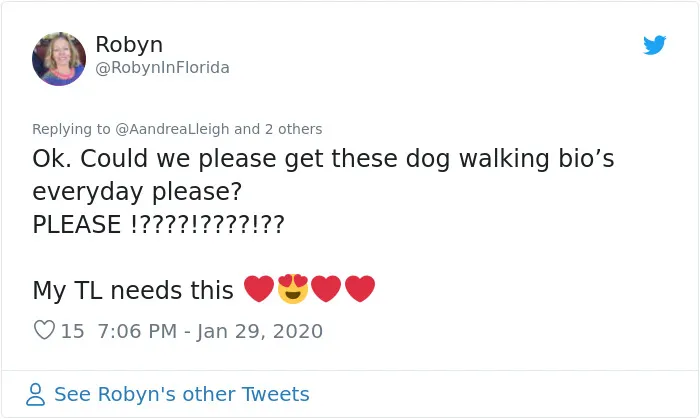The image size is (700, 419).
Task: Click the 15 likes count
Action: point(72,331)
